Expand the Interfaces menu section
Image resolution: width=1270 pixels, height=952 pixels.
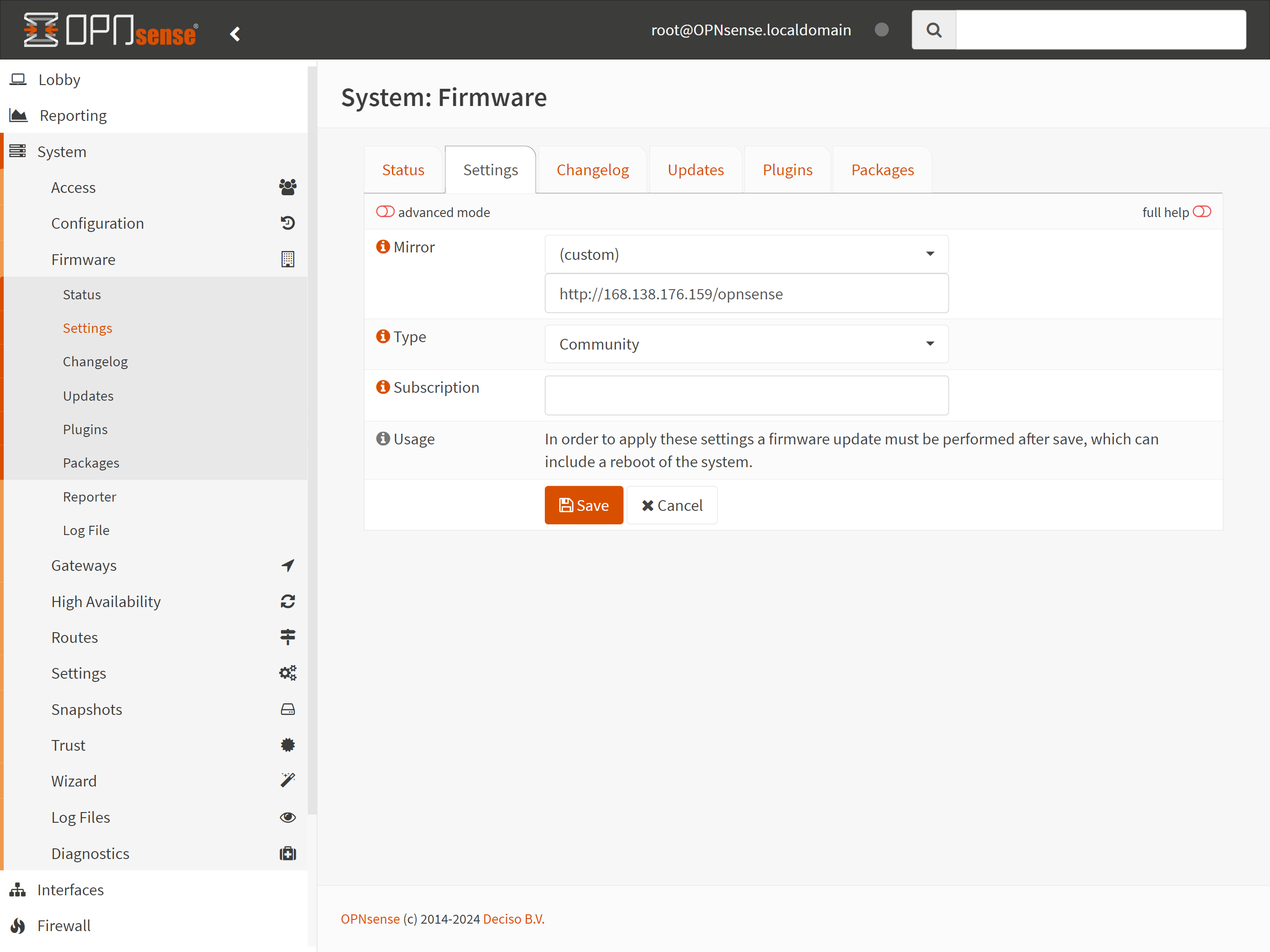point(154,889)
